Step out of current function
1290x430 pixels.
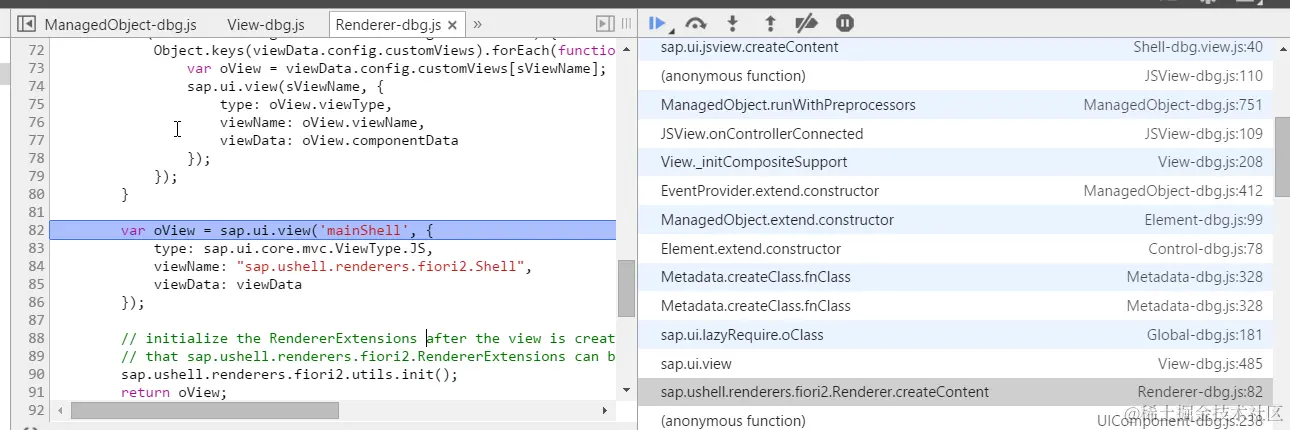(x=769, y=22)
